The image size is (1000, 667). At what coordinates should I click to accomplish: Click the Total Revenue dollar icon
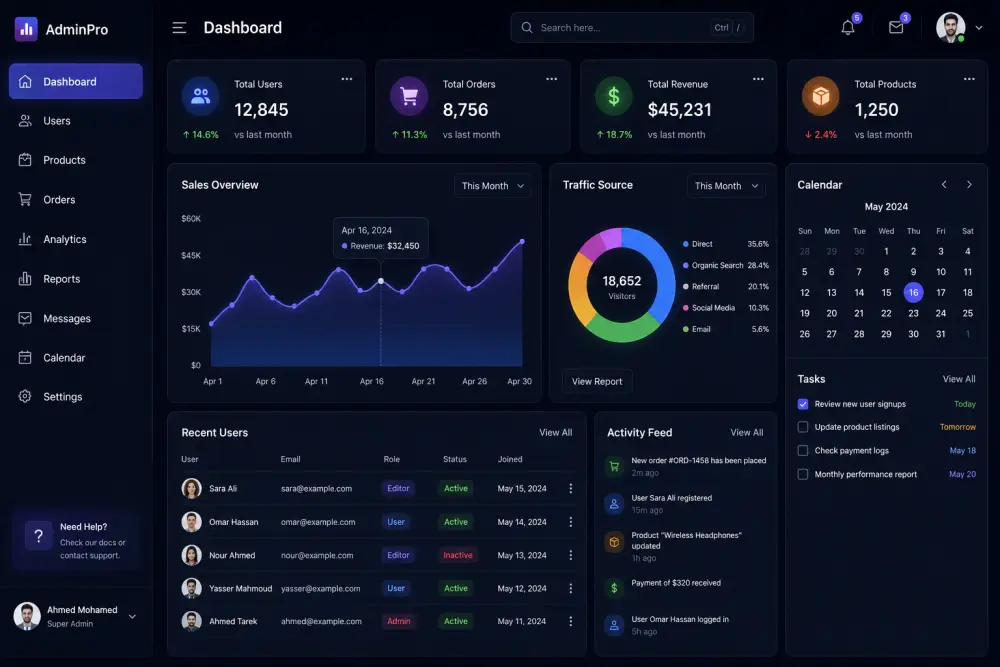(614, 96)
